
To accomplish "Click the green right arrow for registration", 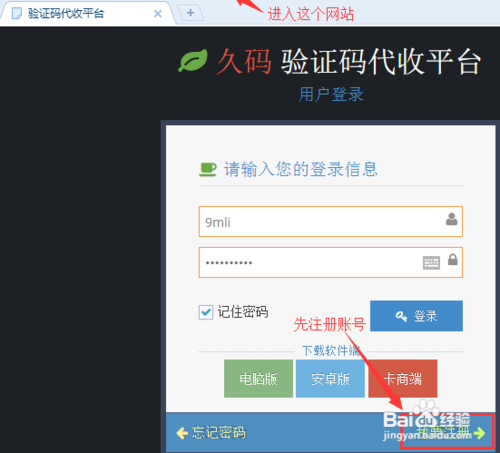I will point(479,433).
